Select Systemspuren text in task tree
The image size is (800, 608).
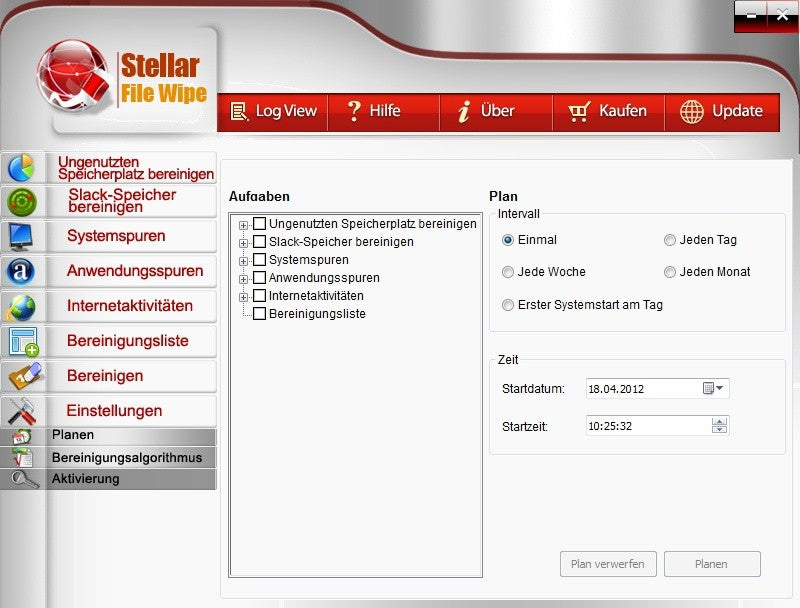coord(309,260)
